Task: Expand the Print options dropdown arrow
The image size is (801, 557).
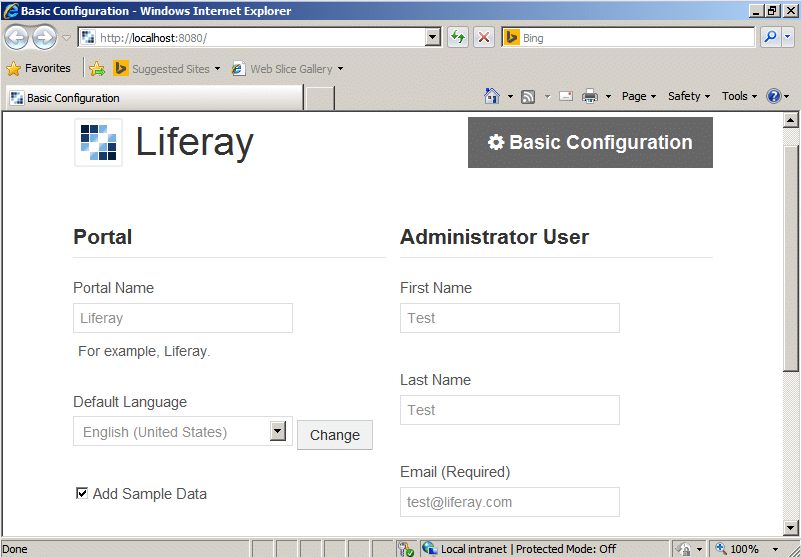Action: coord(608,97)
